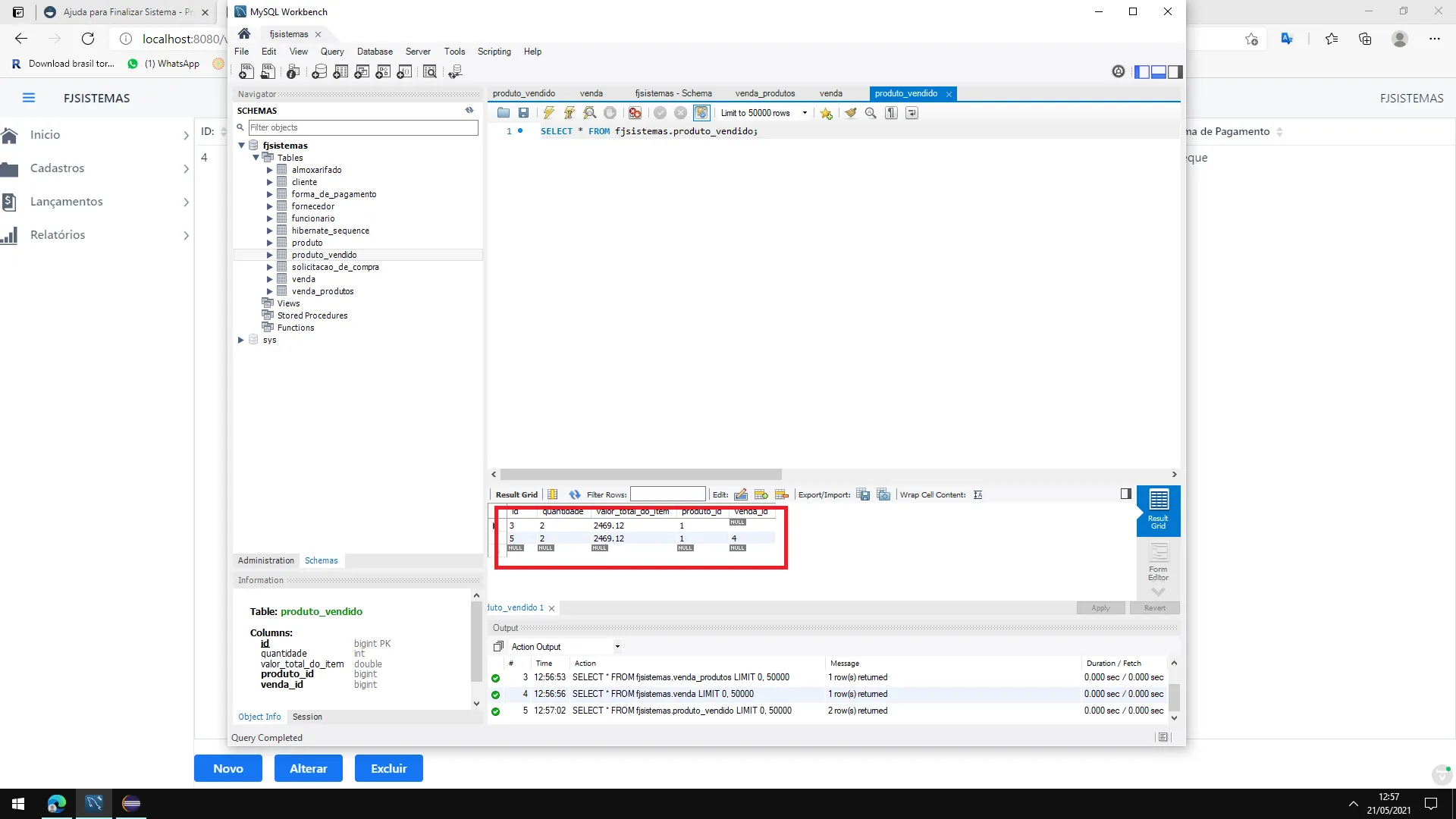This screenshot has width=1456, height=819.
Task: Open Form Editor view
Action: tap(1158, 562)
